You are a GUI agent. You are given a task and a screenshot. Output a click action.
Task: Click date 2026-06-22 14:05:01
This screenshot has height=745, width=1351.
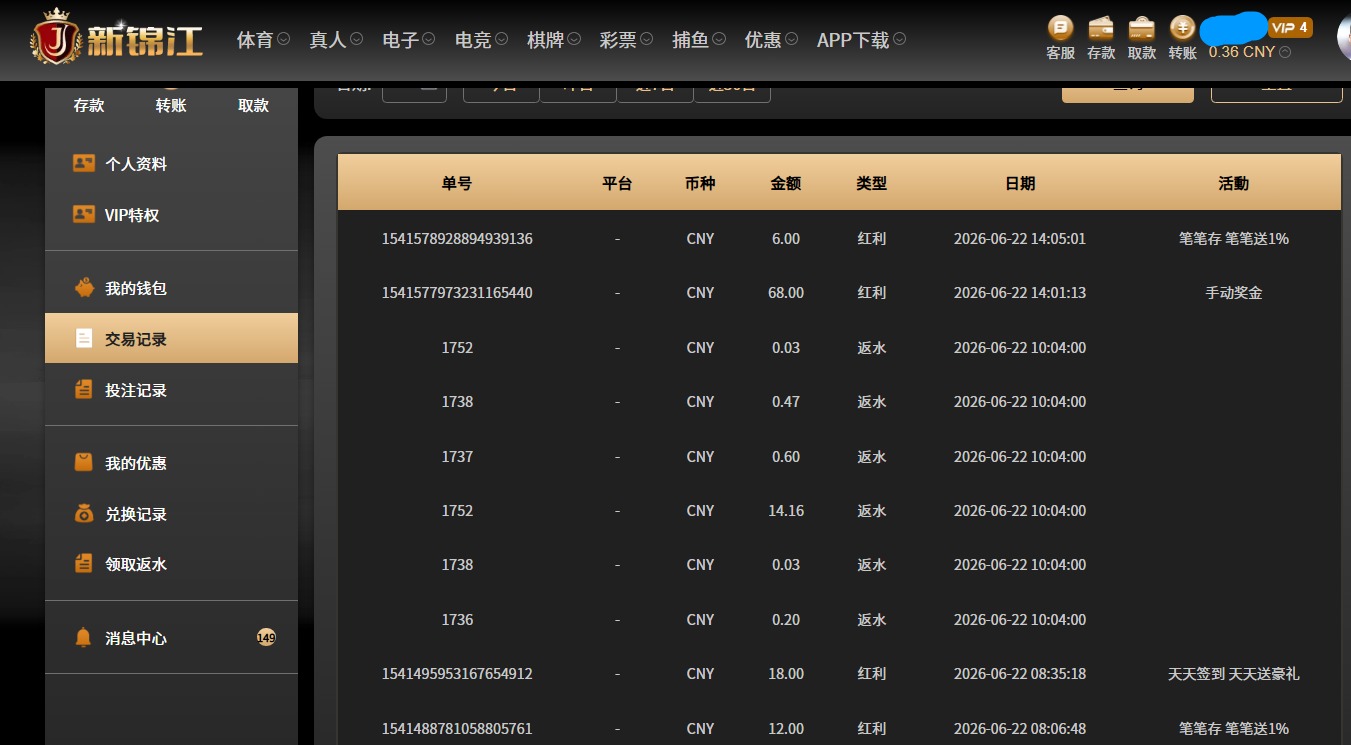coord(1020,239)
